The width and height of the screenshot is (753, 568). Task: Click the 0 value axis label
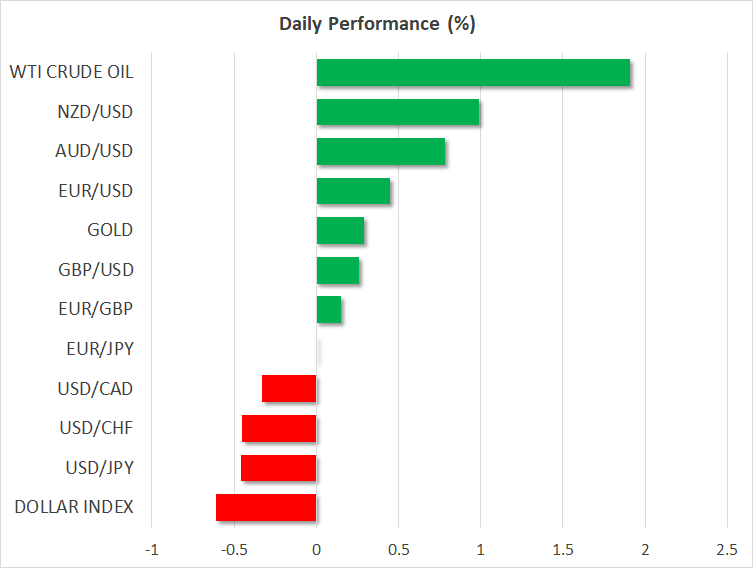[316, 550]
